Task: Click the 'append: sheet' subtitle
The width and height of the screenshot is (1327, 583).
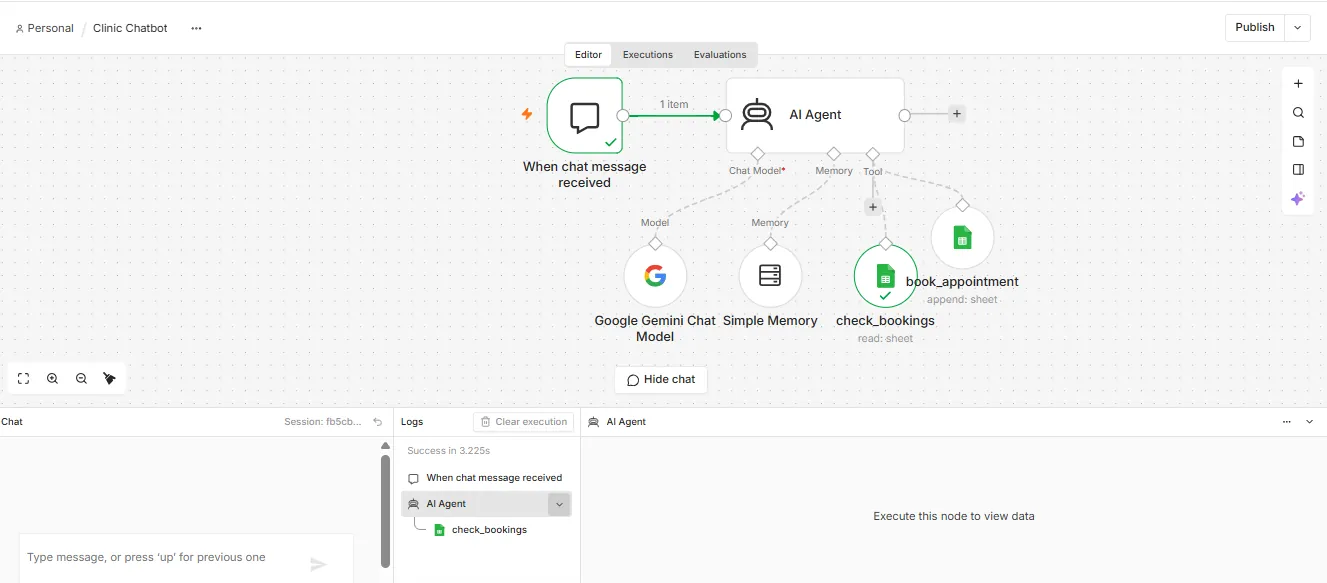Action: point(962,299)
